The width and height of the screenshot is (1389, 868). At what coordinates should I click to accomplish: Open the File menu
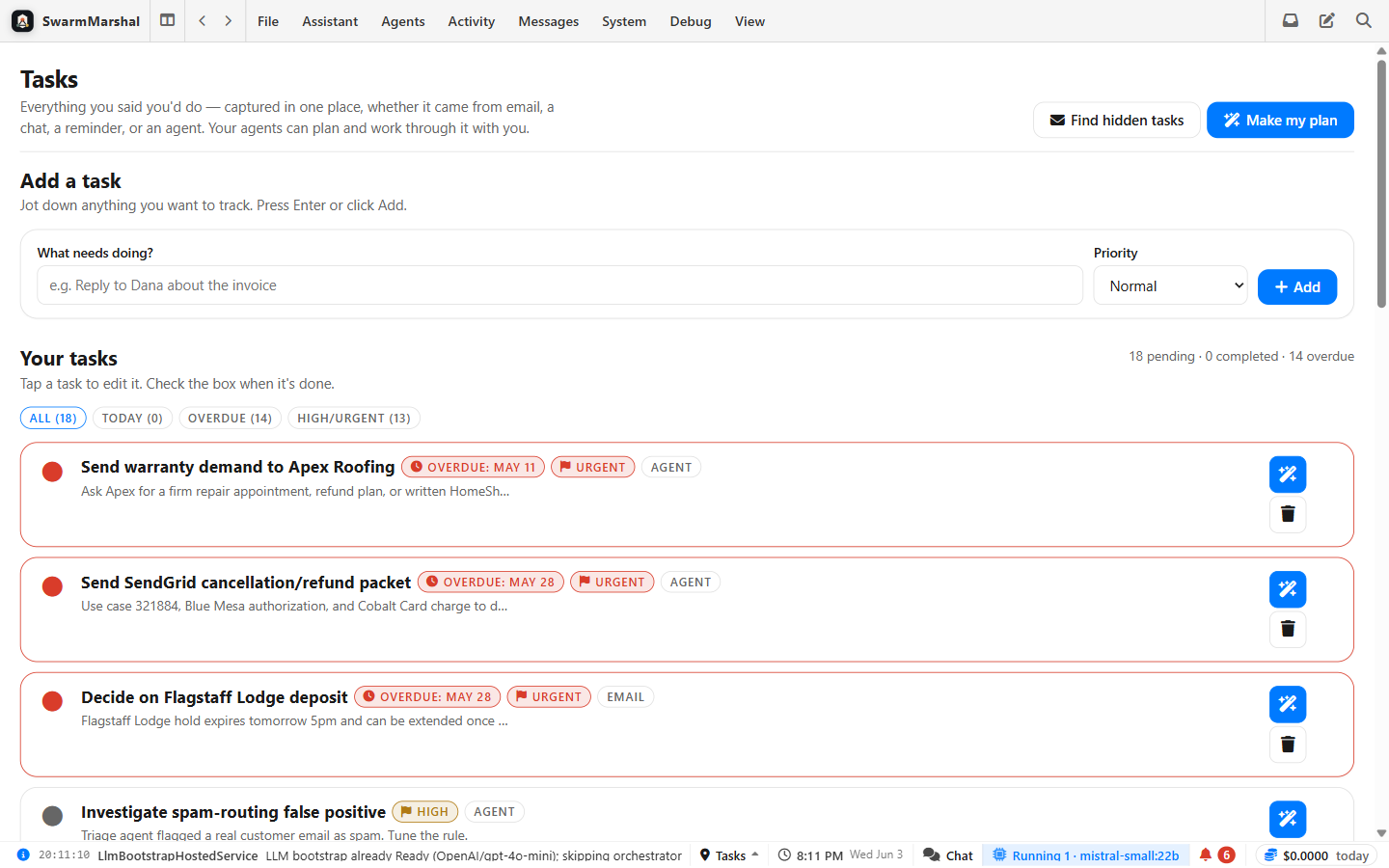[x=268, y=21]
